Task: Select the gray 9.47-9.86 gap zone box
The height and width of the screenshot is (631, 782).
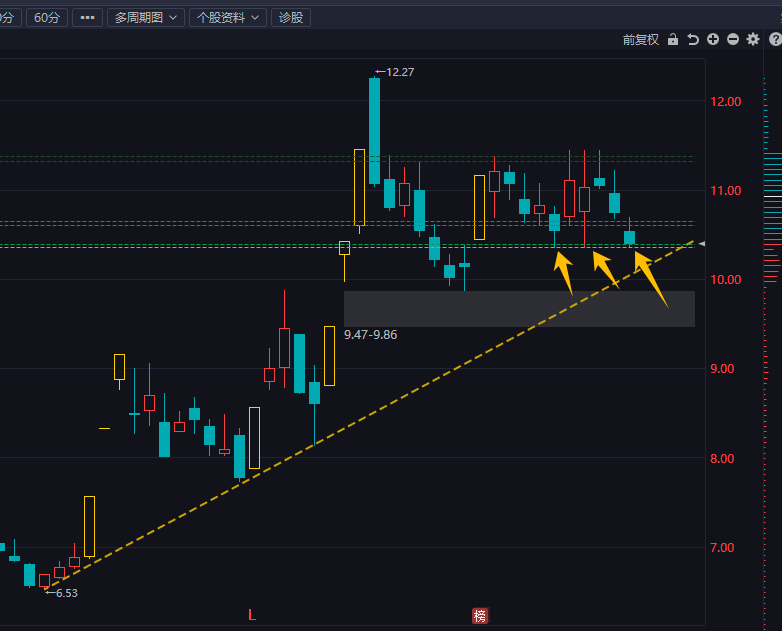Action: (x=519, y=309)
